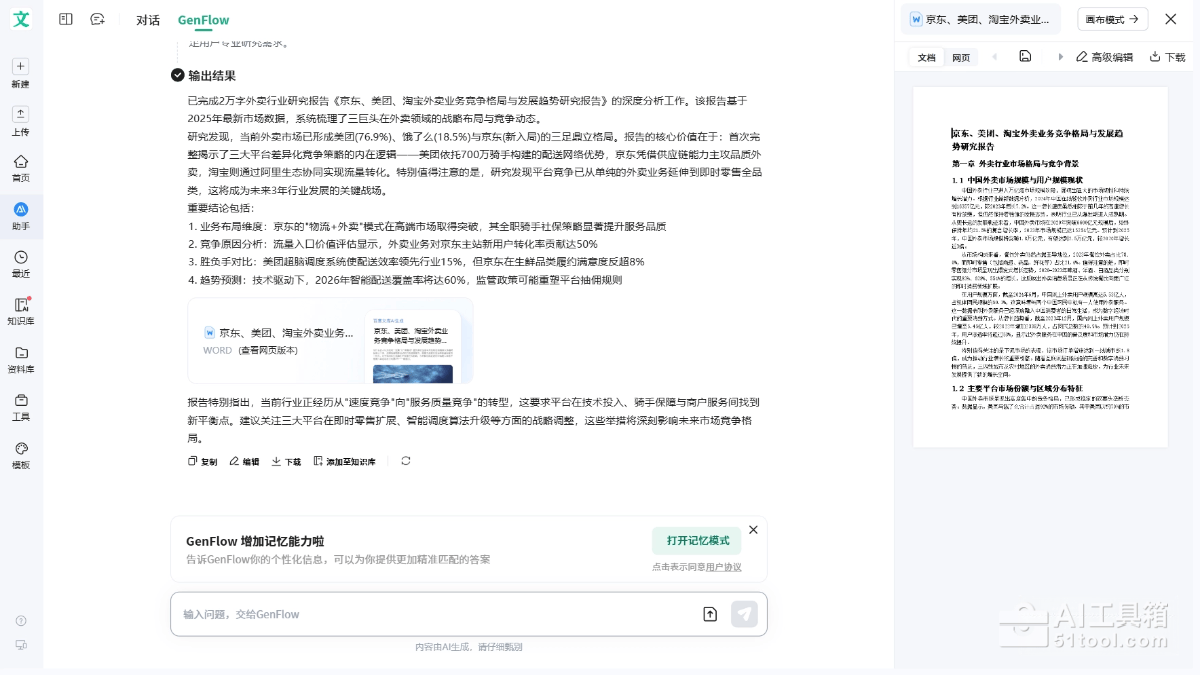The height and width of the screenshot is (675, 1200).
Task: Open the document title chip in preview header
Action: click(980, 19)
